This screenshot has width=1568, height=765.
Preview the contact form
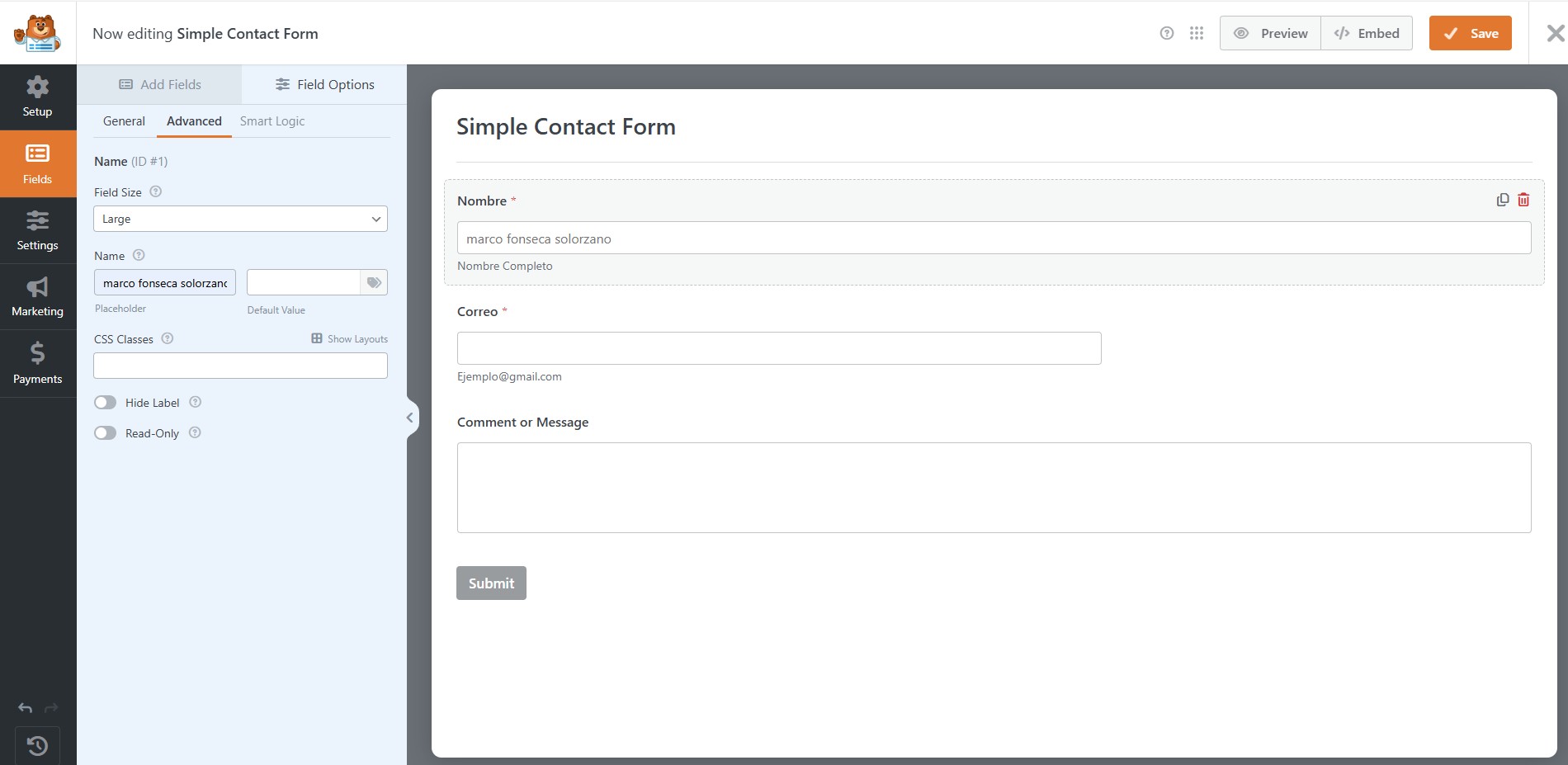click(x=1269, y=33)
